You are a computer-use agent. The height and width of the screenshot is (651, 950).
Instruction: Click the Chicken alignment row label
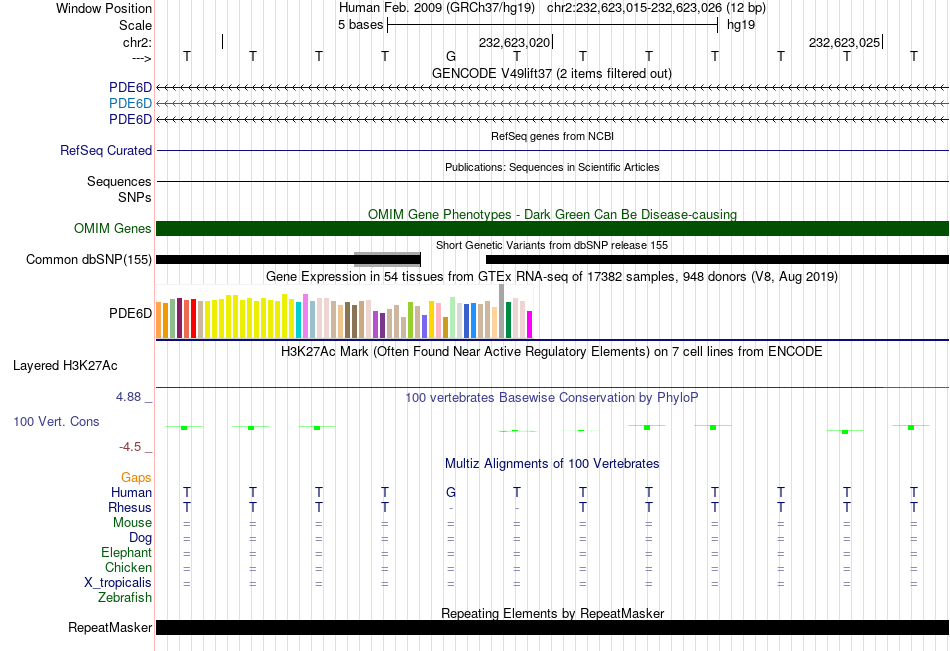click(x=128, y=567)
